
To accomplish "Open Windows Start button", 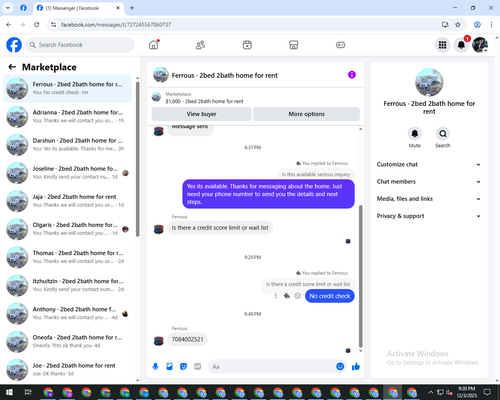I will point(9,392).
